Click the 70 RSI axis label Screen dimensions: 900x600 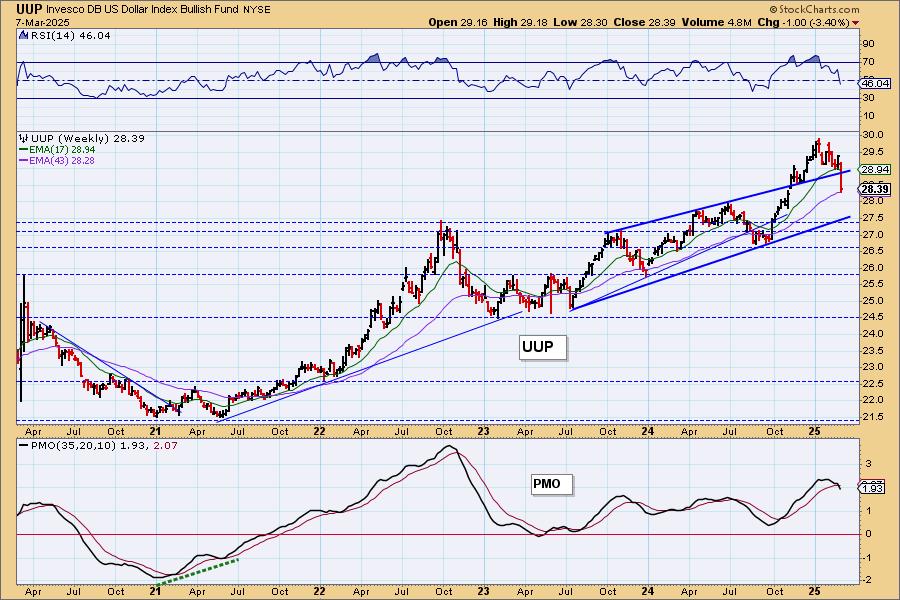pyautogui.click(x=868, y=62)
